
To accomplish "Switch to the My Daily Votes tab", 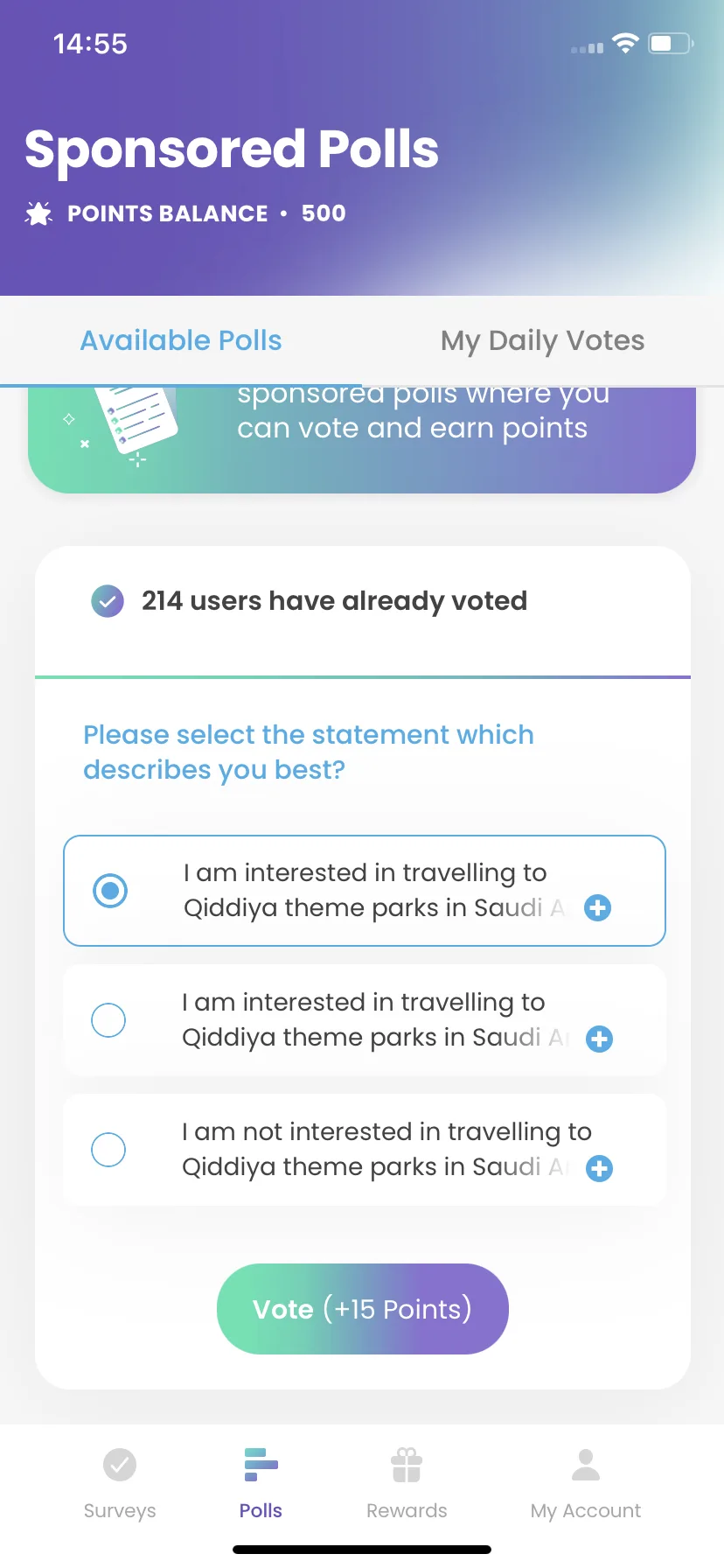I will coord(542,340).
